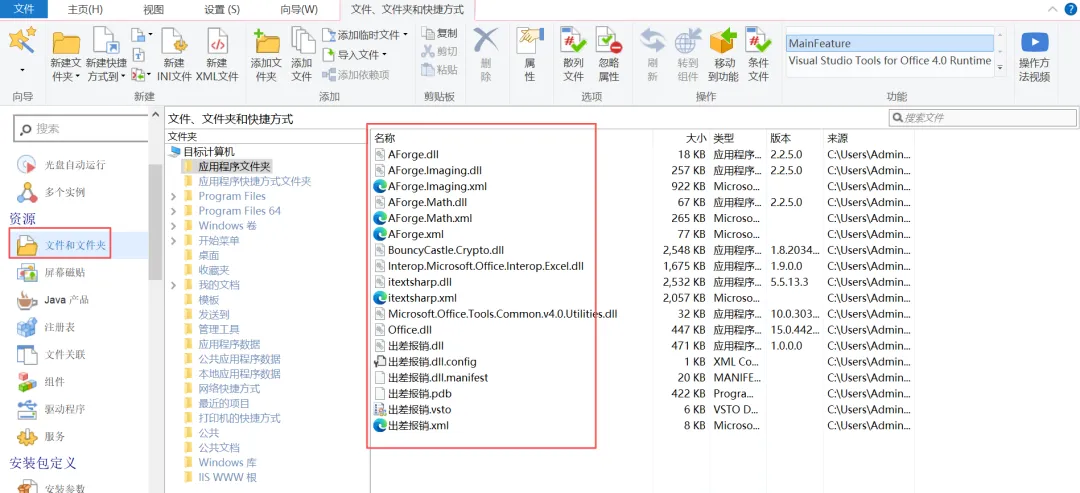Click the left sidebar 搜索 search box

81,129
